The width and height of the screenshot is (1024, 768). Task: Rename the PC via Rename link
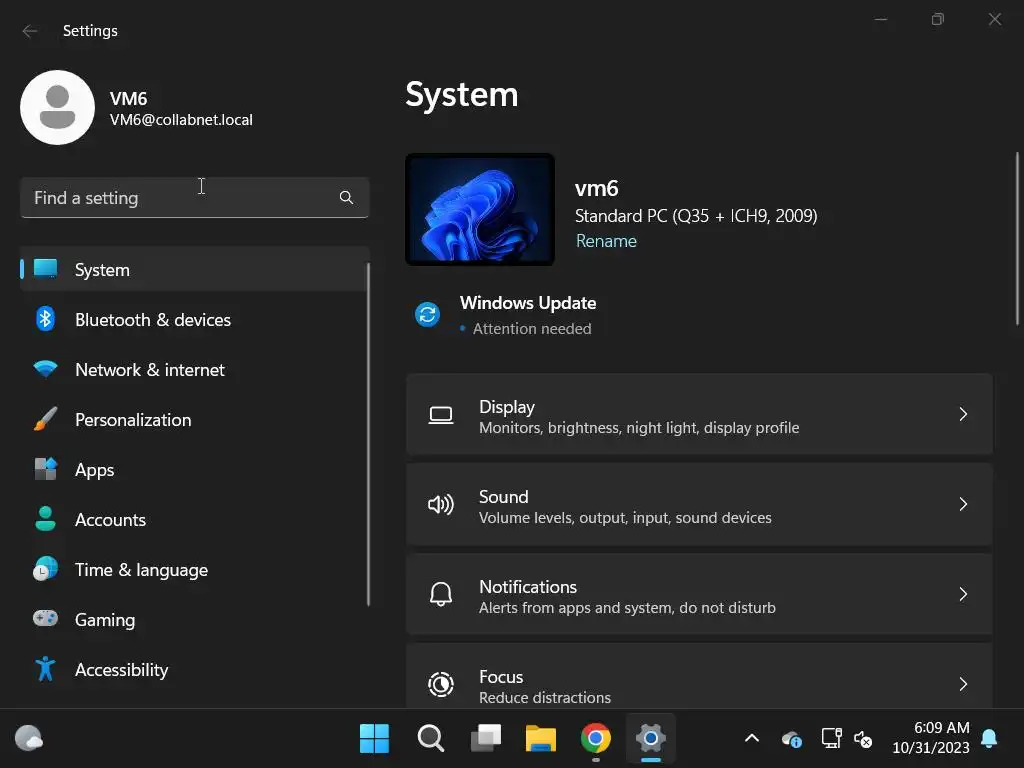click(606, 241)
